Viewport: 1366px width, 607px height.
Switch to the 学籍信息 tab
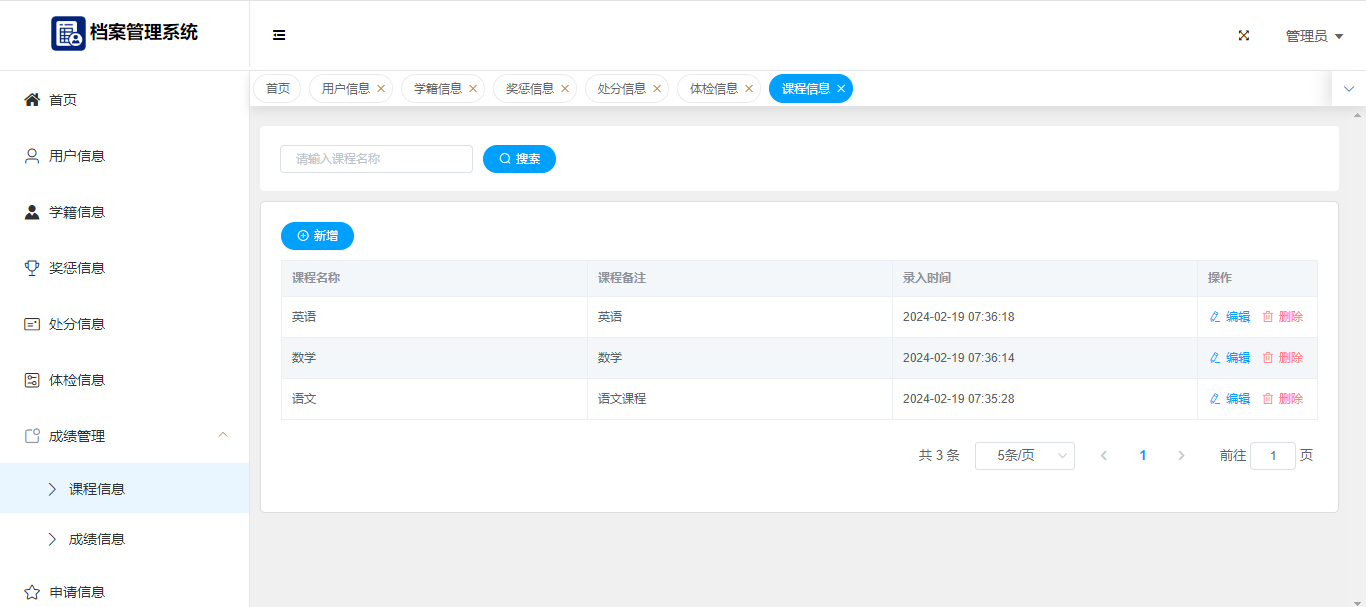(x=438, y=89)
